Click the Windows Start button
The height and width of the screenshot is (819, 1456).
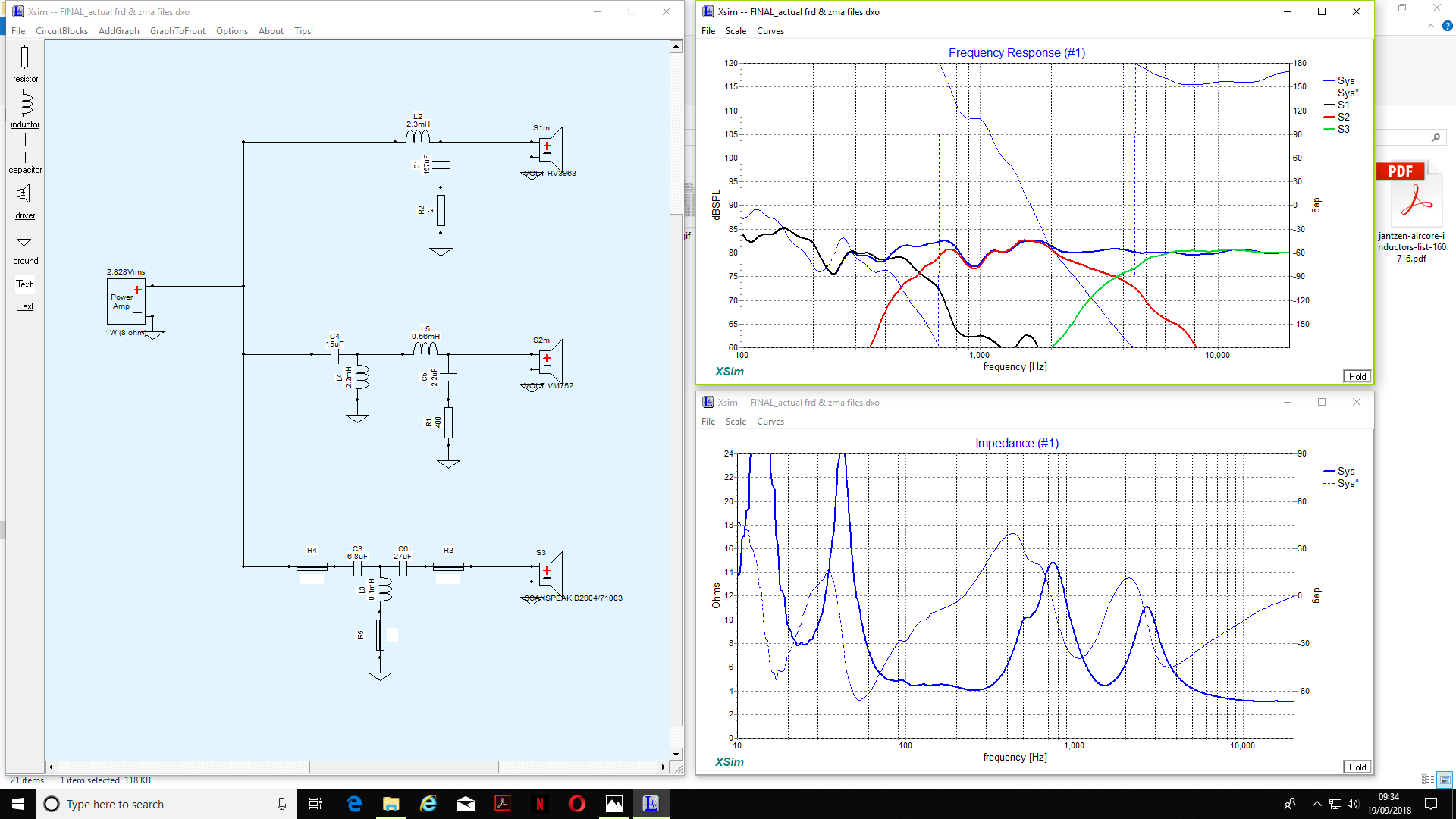point(18,804)
